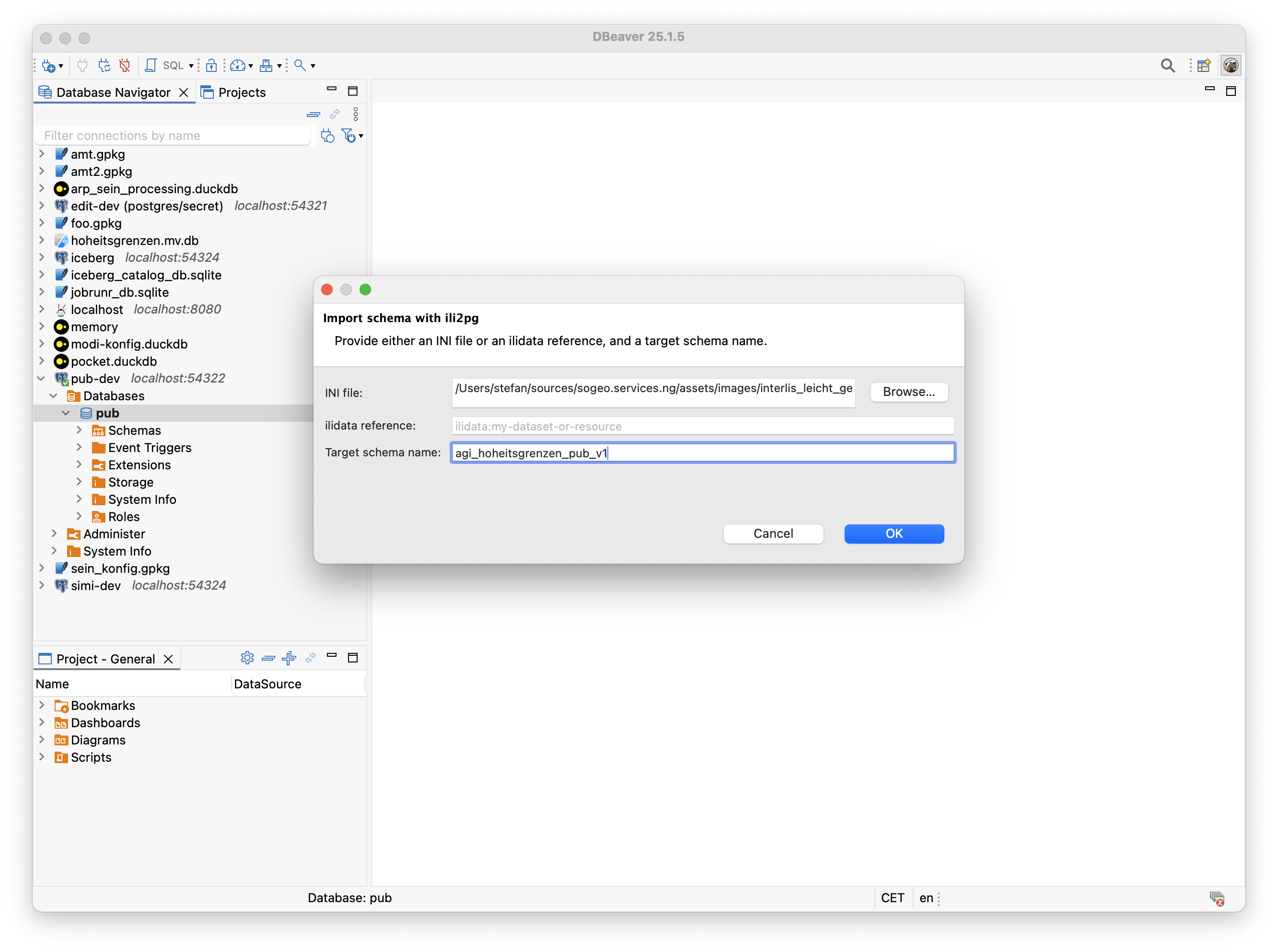
Task: Select hoheitsgrenzen.mv.db connection
Action: coord(134,240)
